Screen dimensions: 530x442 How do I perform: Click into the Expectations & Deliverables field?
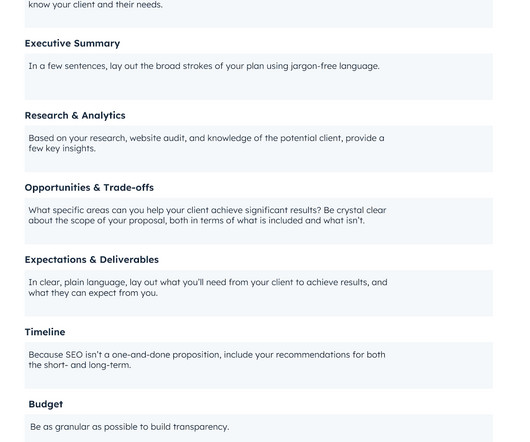(259, 293)
